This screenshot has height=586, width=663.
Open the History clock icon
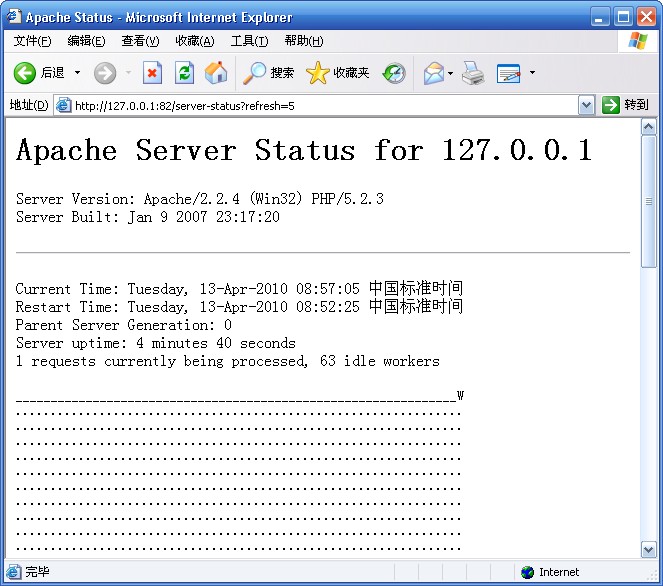click(x=394, y=73)
